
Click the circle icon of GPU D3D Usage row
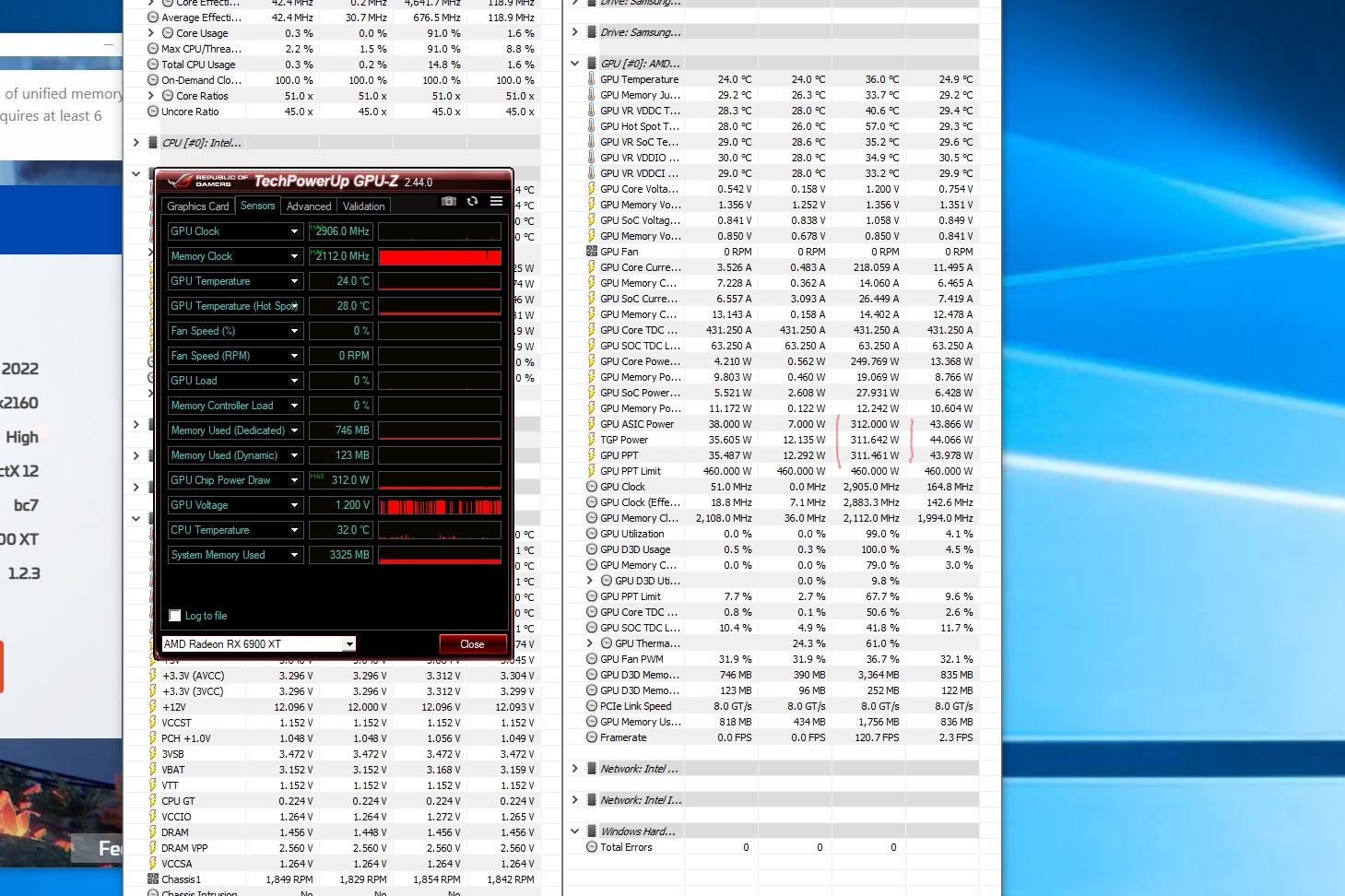coord(592,549)
